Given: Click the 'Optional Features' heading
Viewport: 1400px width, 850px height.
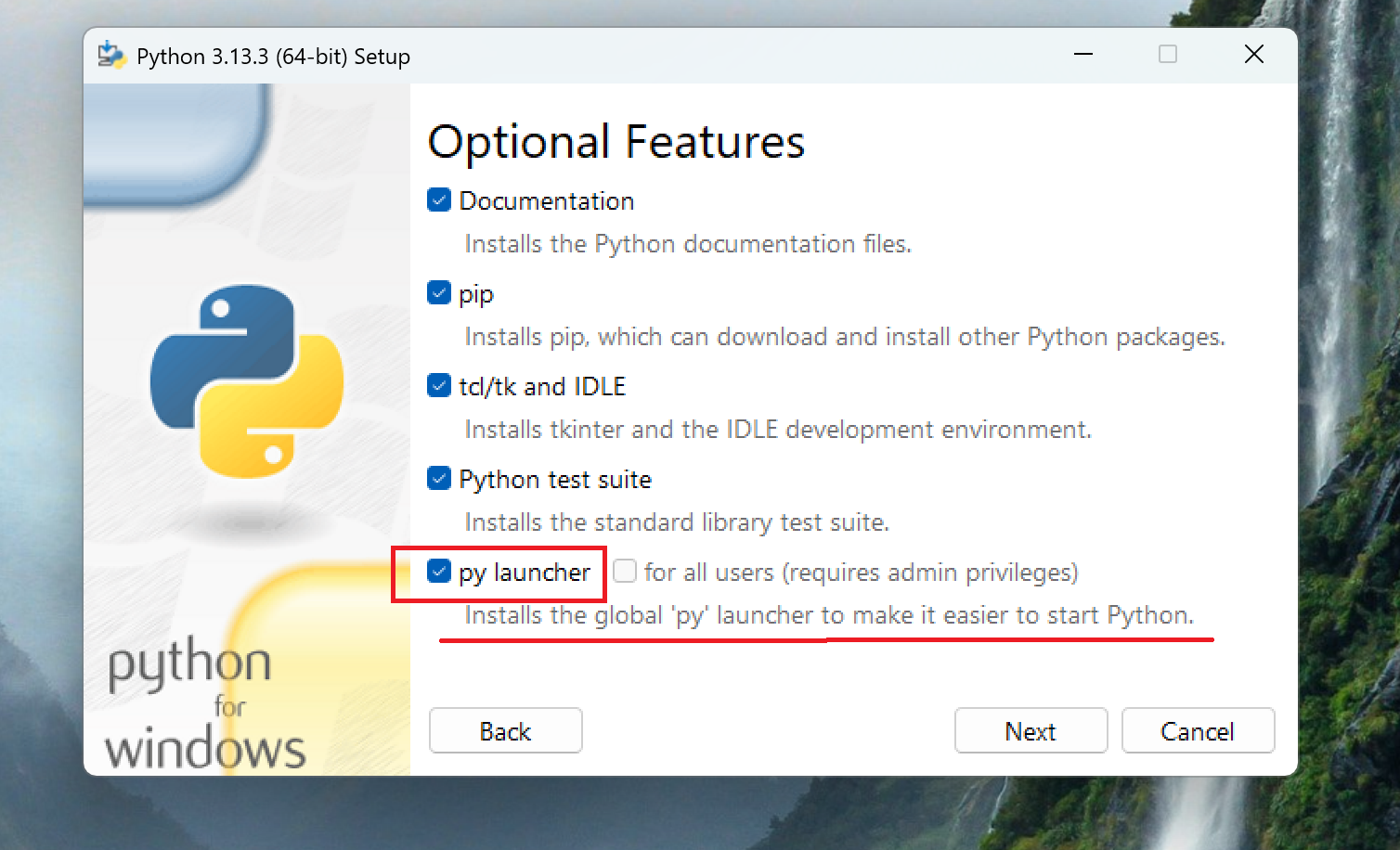Looking at the screenshot, I should (x=616, y=142).
